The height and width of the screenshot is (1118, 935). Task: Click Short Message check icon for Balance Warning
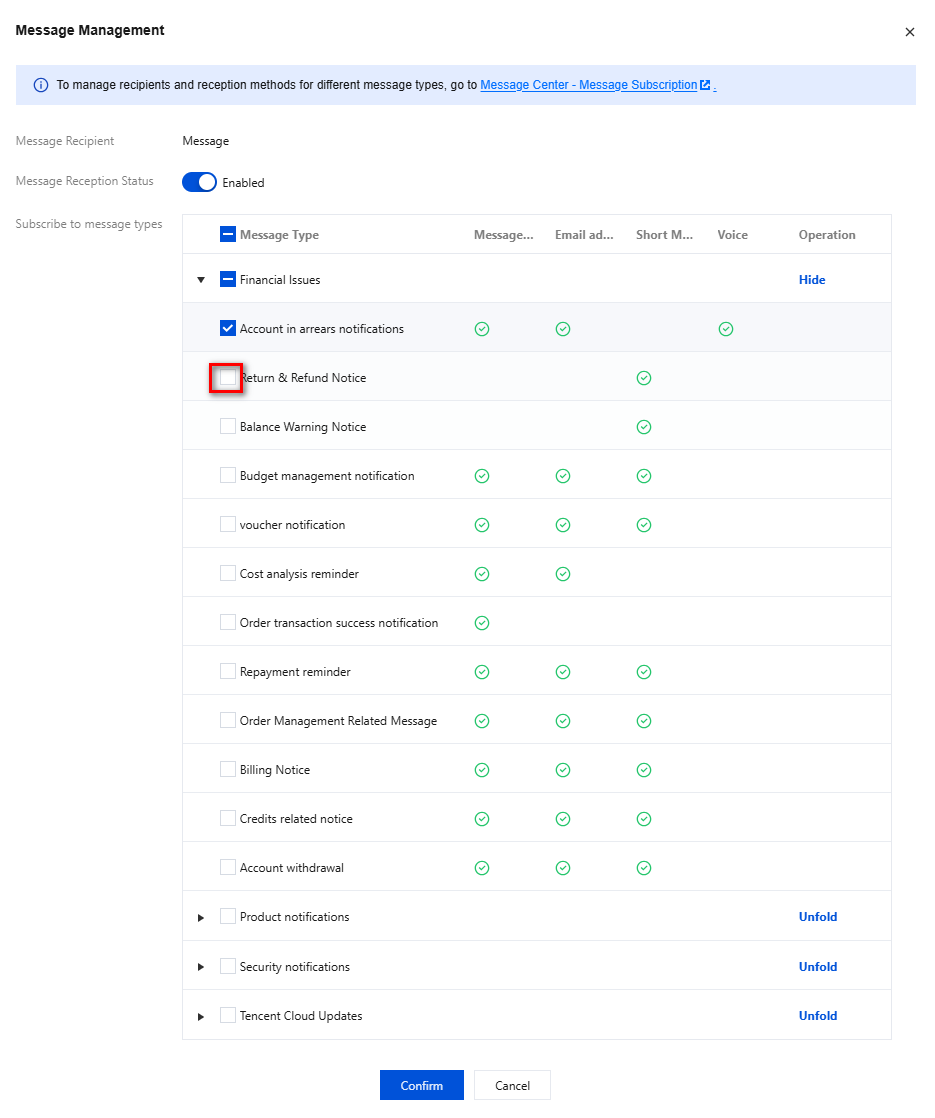644,427
